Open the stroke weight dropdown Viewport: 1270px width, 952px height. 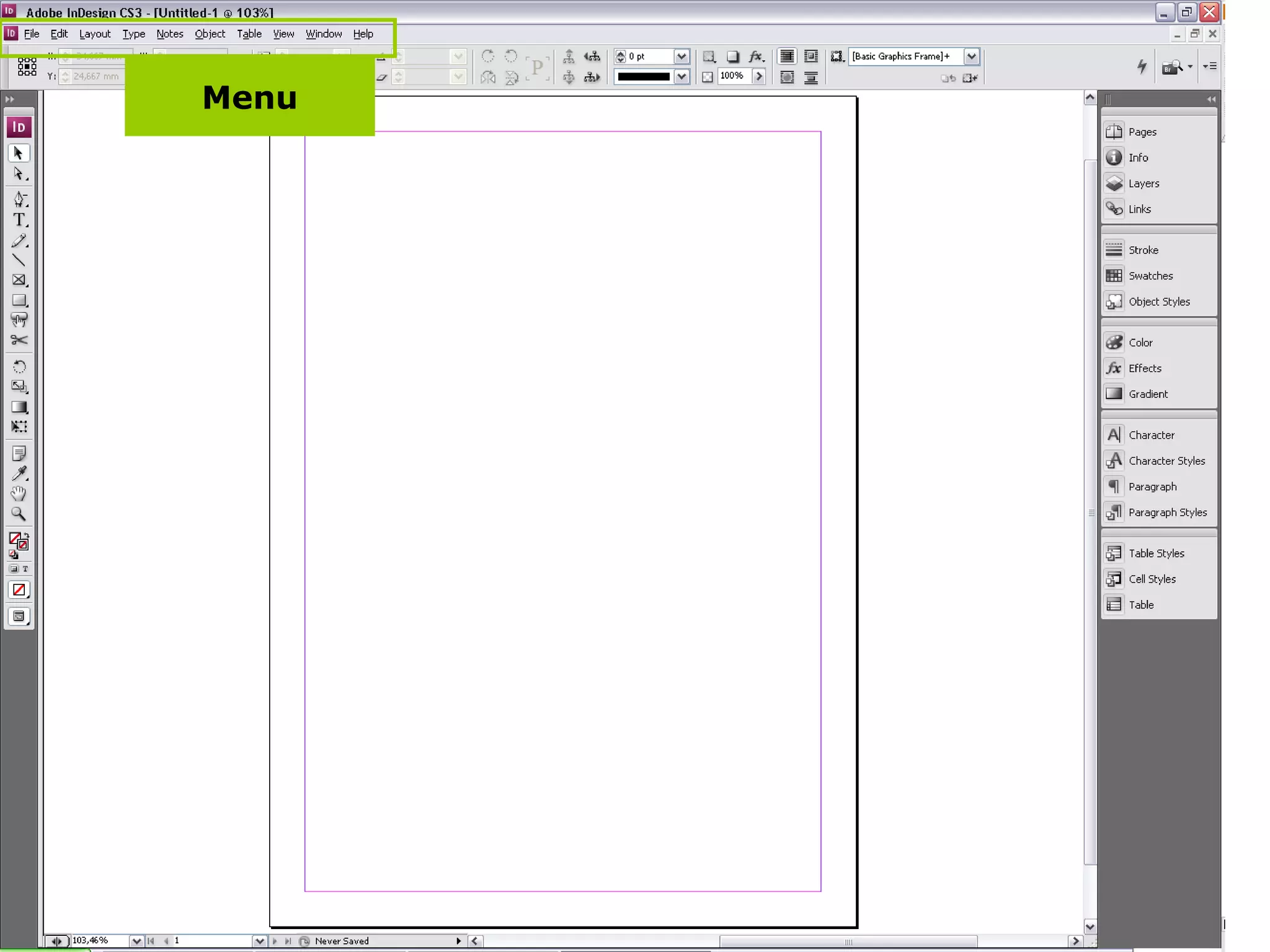tap(682, 56)
